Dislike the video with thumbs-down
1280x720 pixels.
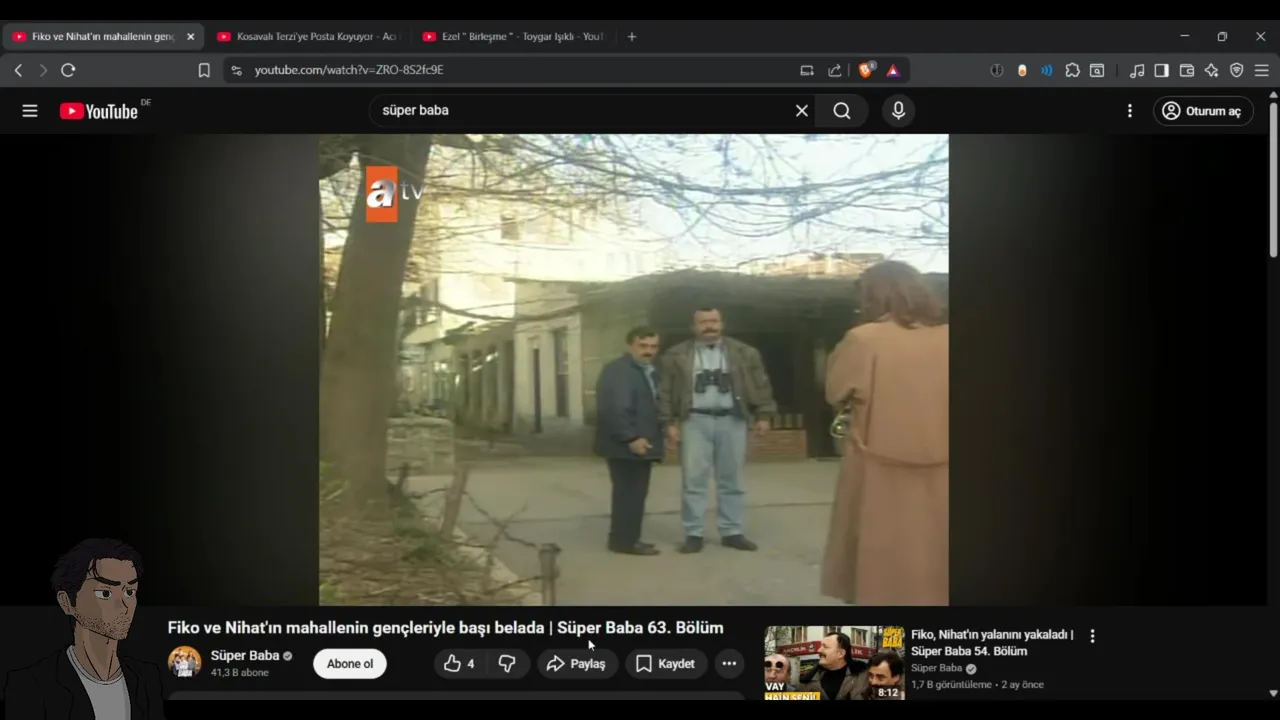click(x=507, y=663)
